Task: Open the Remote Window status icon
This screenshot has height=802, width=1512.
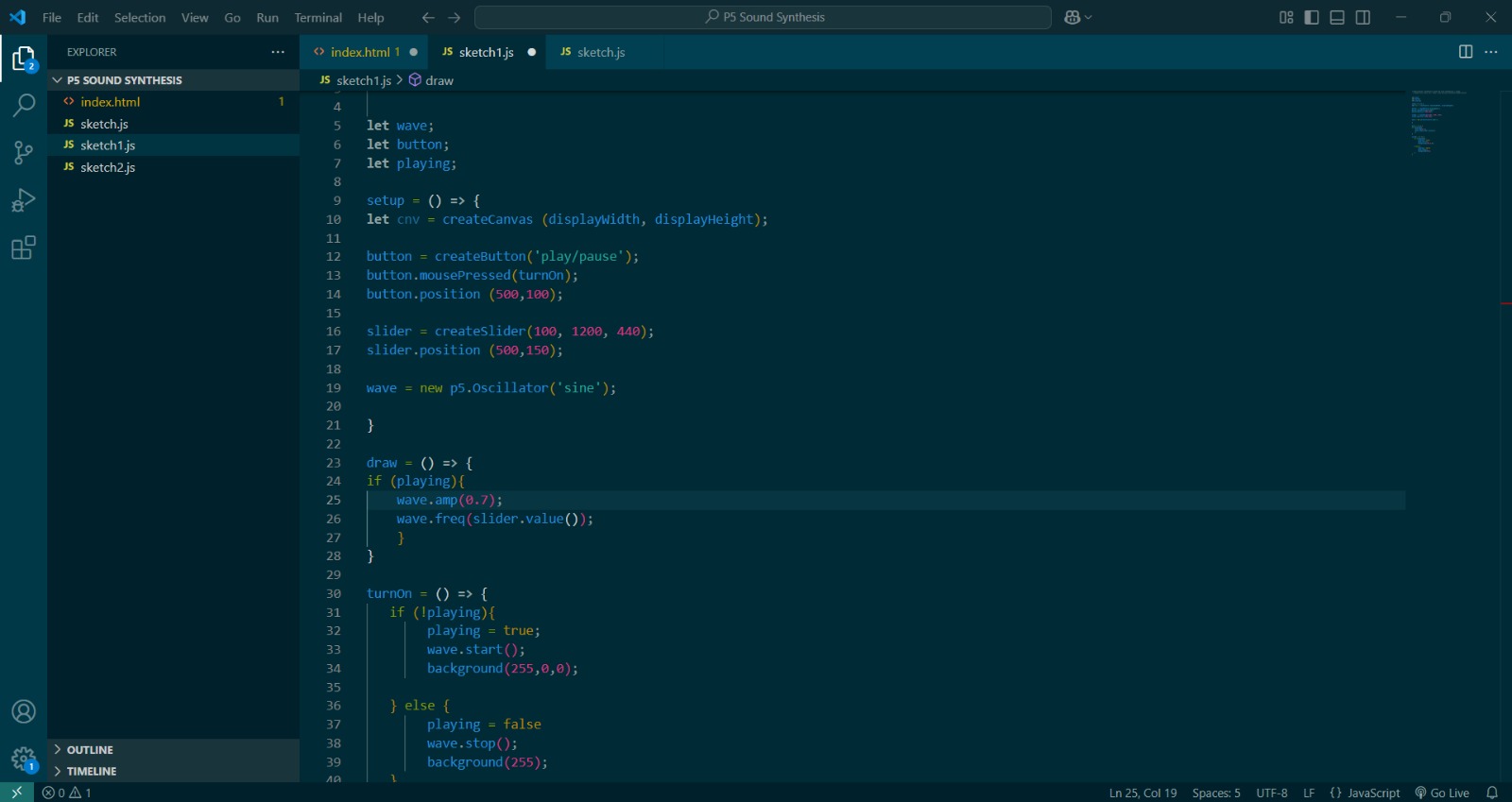Action: [x=17, y=793]
